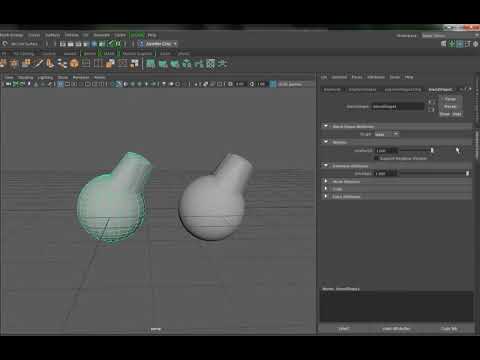Collapse the Deformer Attributes section

pyautogui.click(x=326, y=165)
